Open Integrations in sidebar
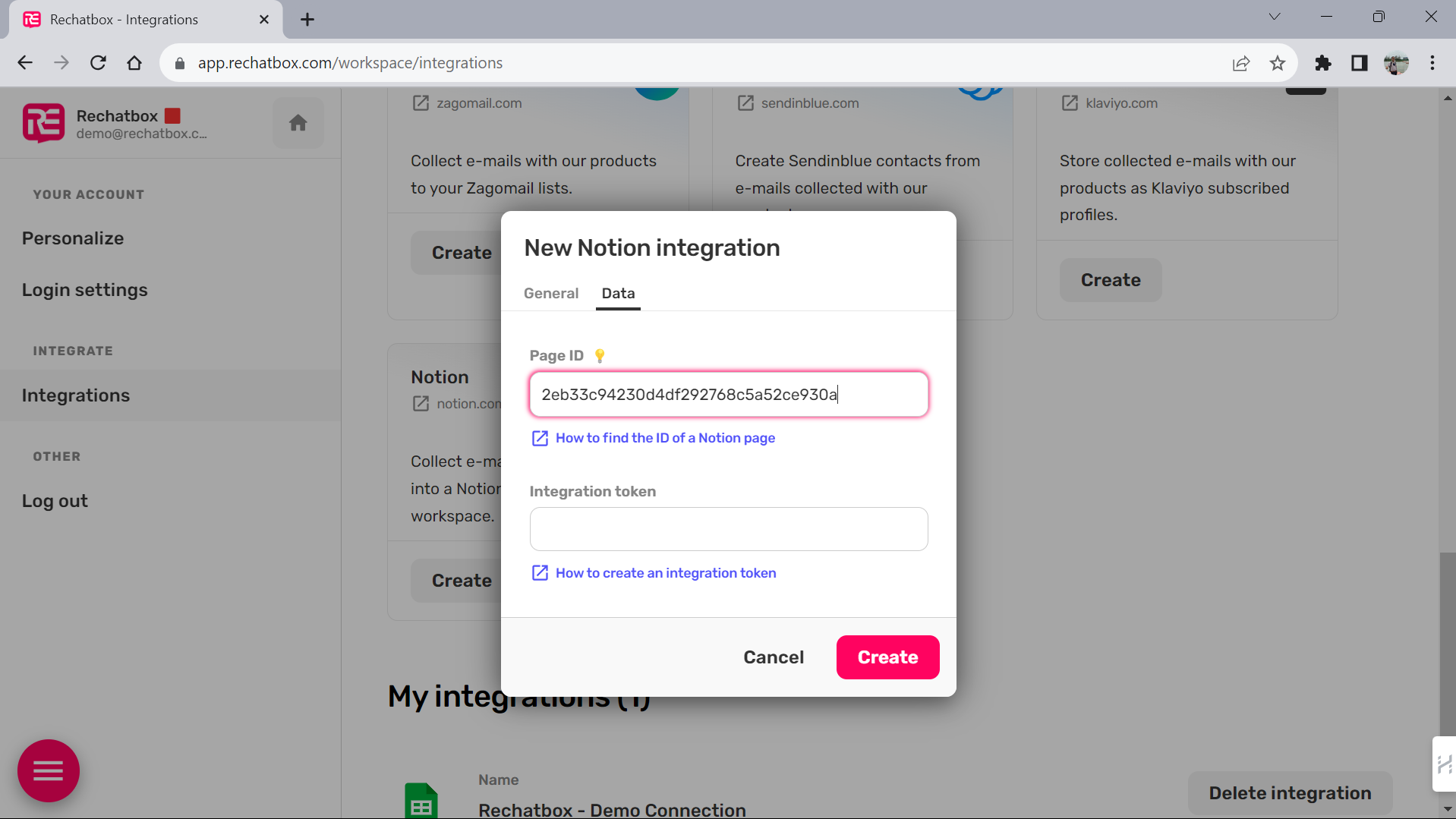1456x819 pixels. coord(76,395)
